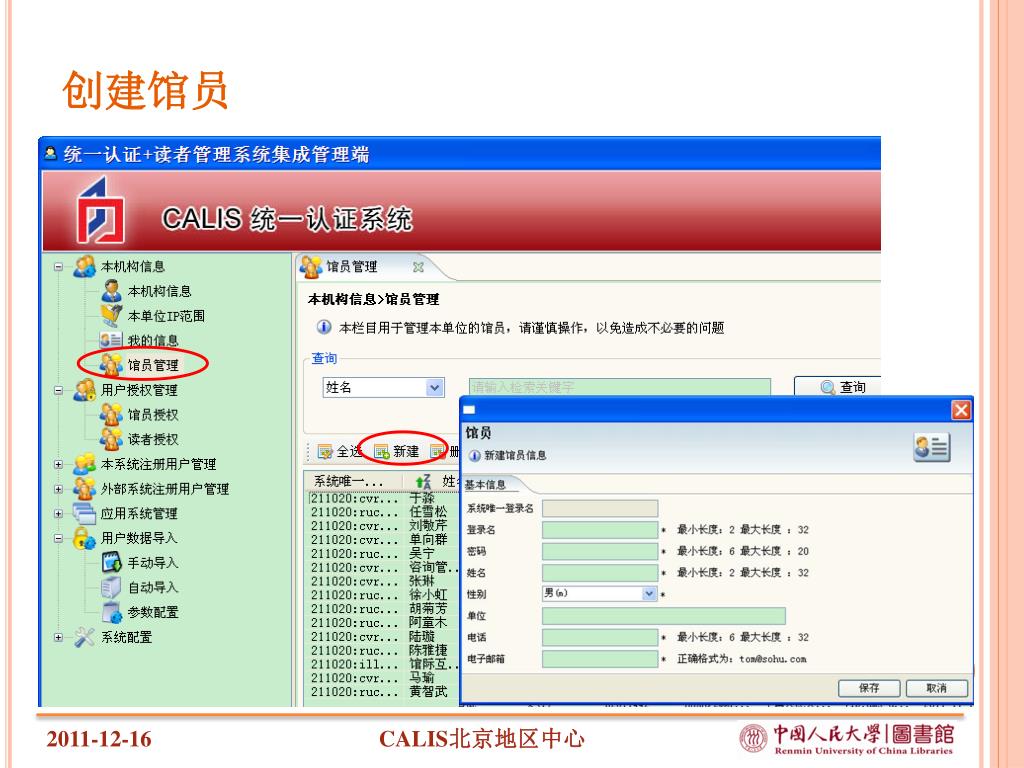
Task: Open the 姓名 search field dropdown
Action: (435, 387)
